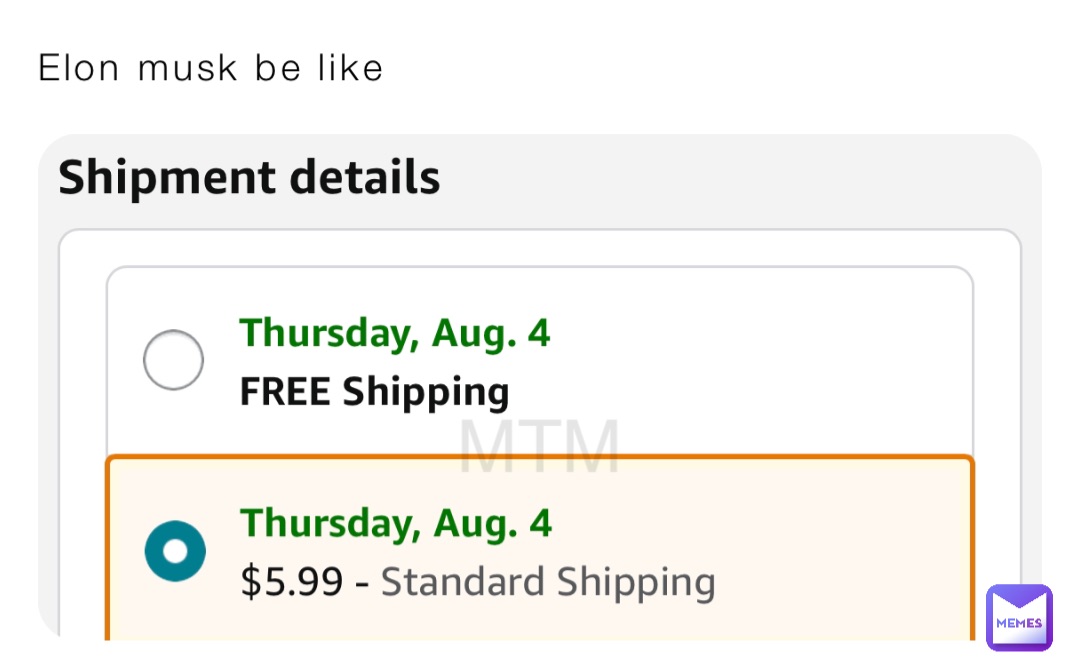Click the Shipment details heading
The height and width of the screenshot is (668, 1080).
coord(249,178)
